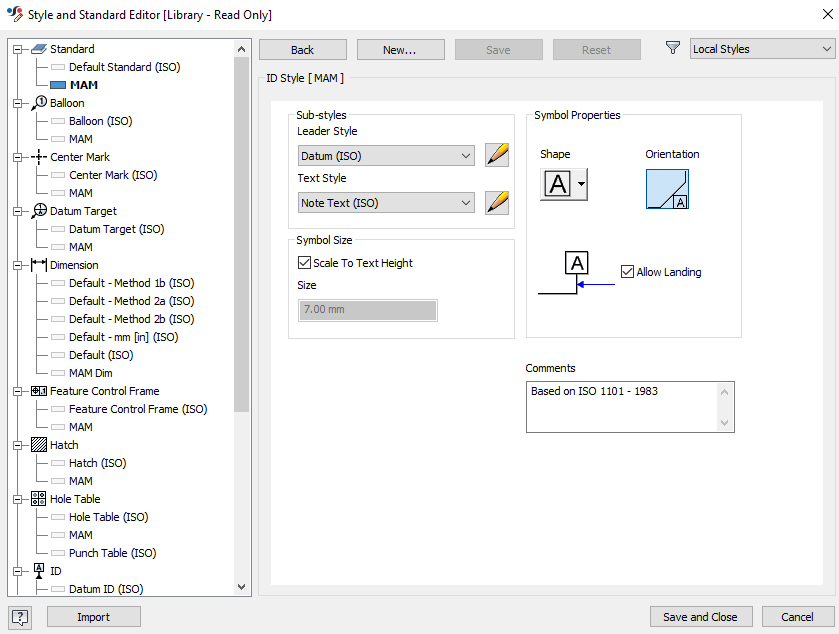Open the help question mark icon
Screen dimensions: 839x634
tap(20, 617)
